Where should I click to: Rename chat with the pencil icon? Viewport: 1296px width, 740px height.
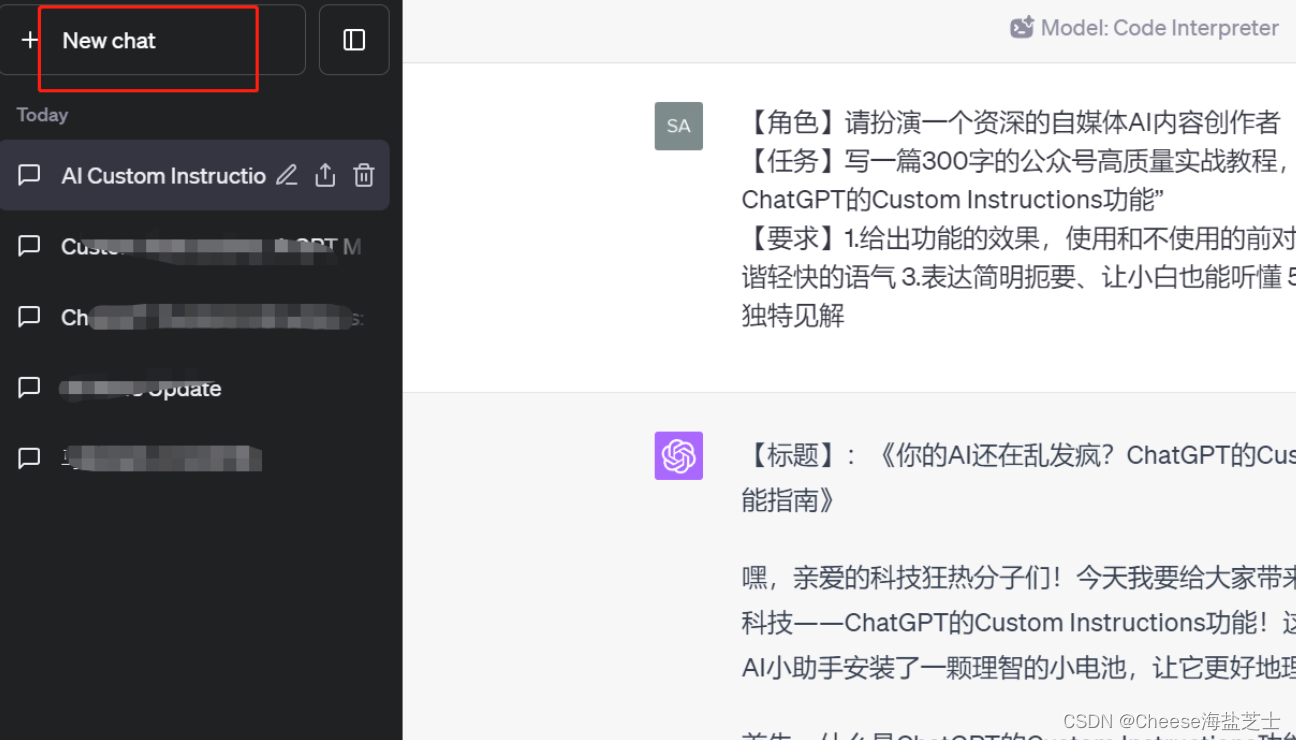click(x=287, y=175)
